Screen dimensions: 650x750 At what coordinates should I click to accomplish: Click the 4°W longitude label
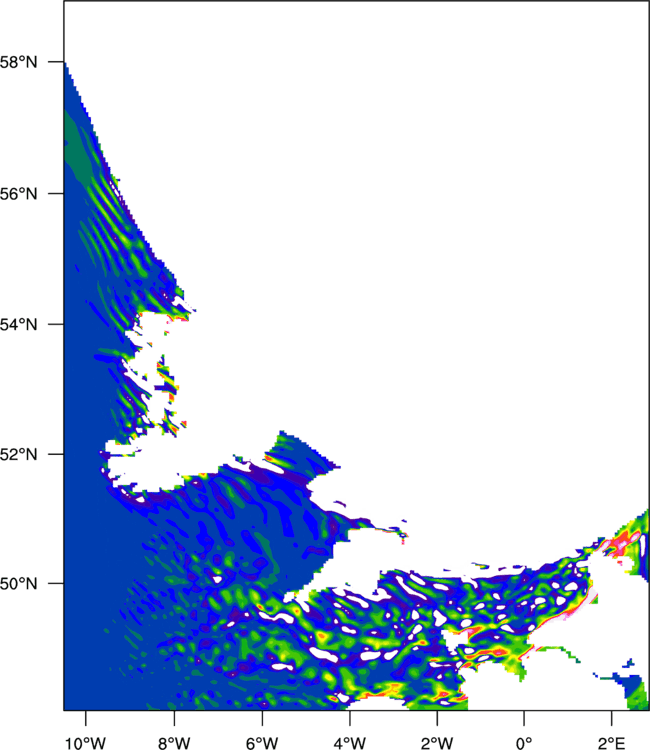350,743
